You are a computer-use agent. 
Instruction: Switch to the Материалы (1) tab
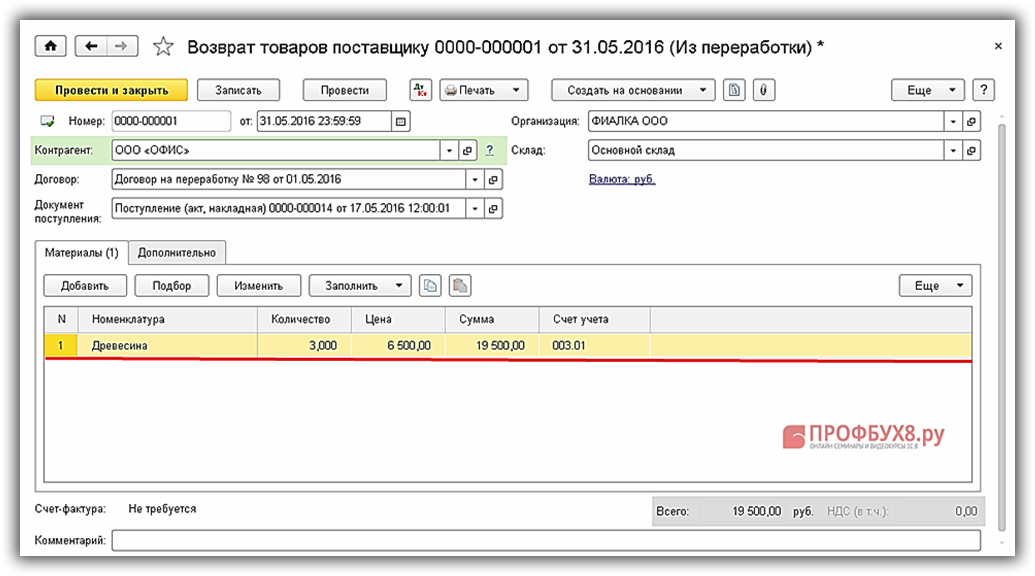81,253
